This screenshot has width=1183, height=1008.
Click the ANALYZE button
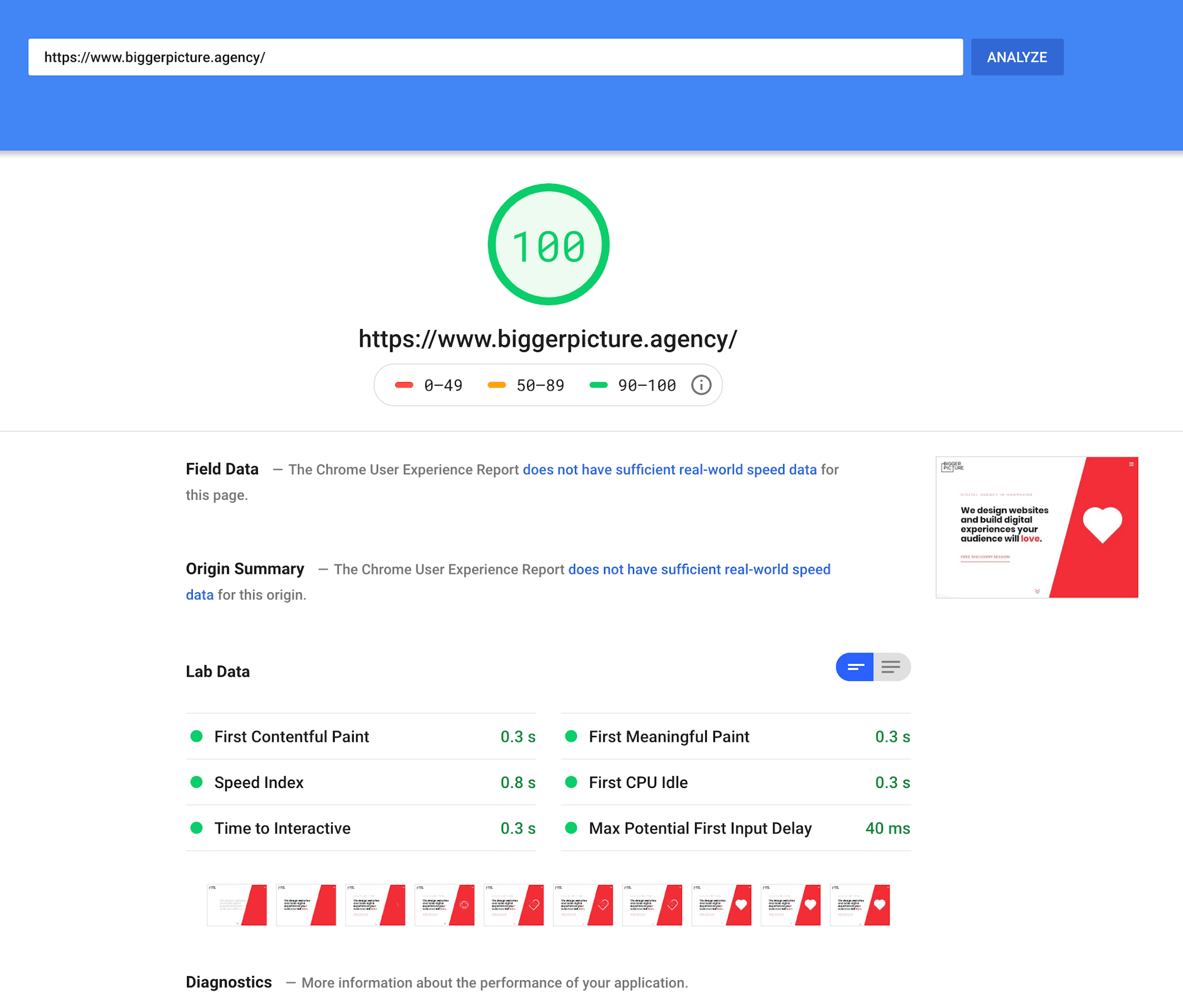pyautogui.click(x=1017, y=57)
